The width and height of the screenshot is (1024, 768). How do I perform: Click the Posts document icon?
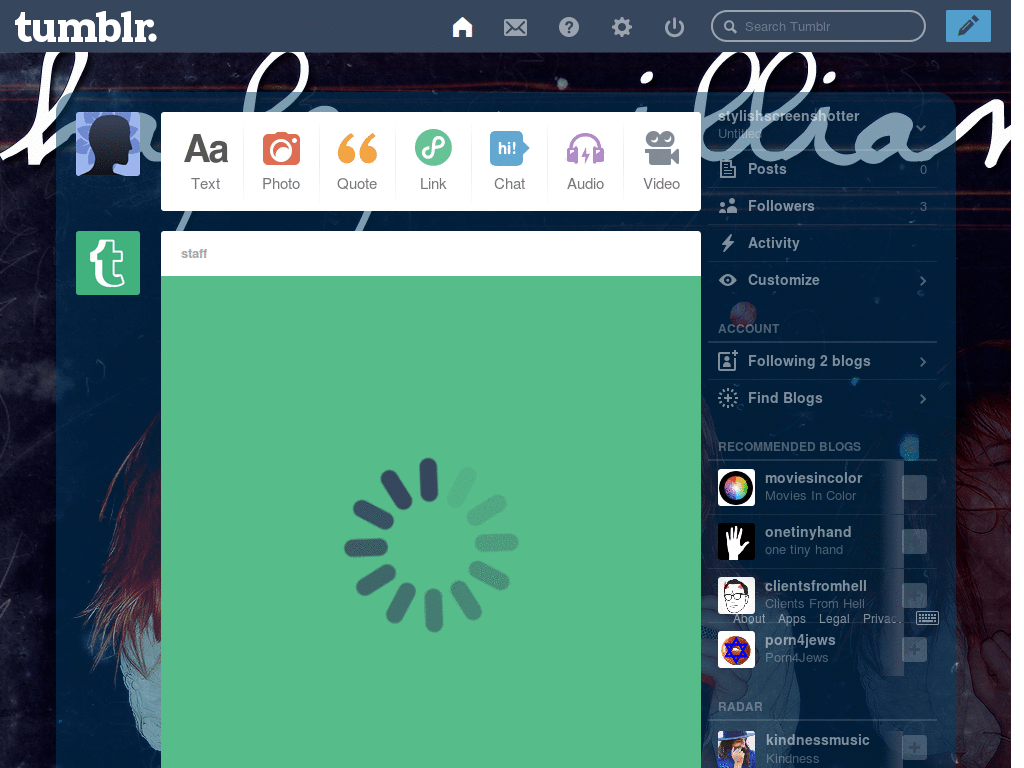coord(728,169)
